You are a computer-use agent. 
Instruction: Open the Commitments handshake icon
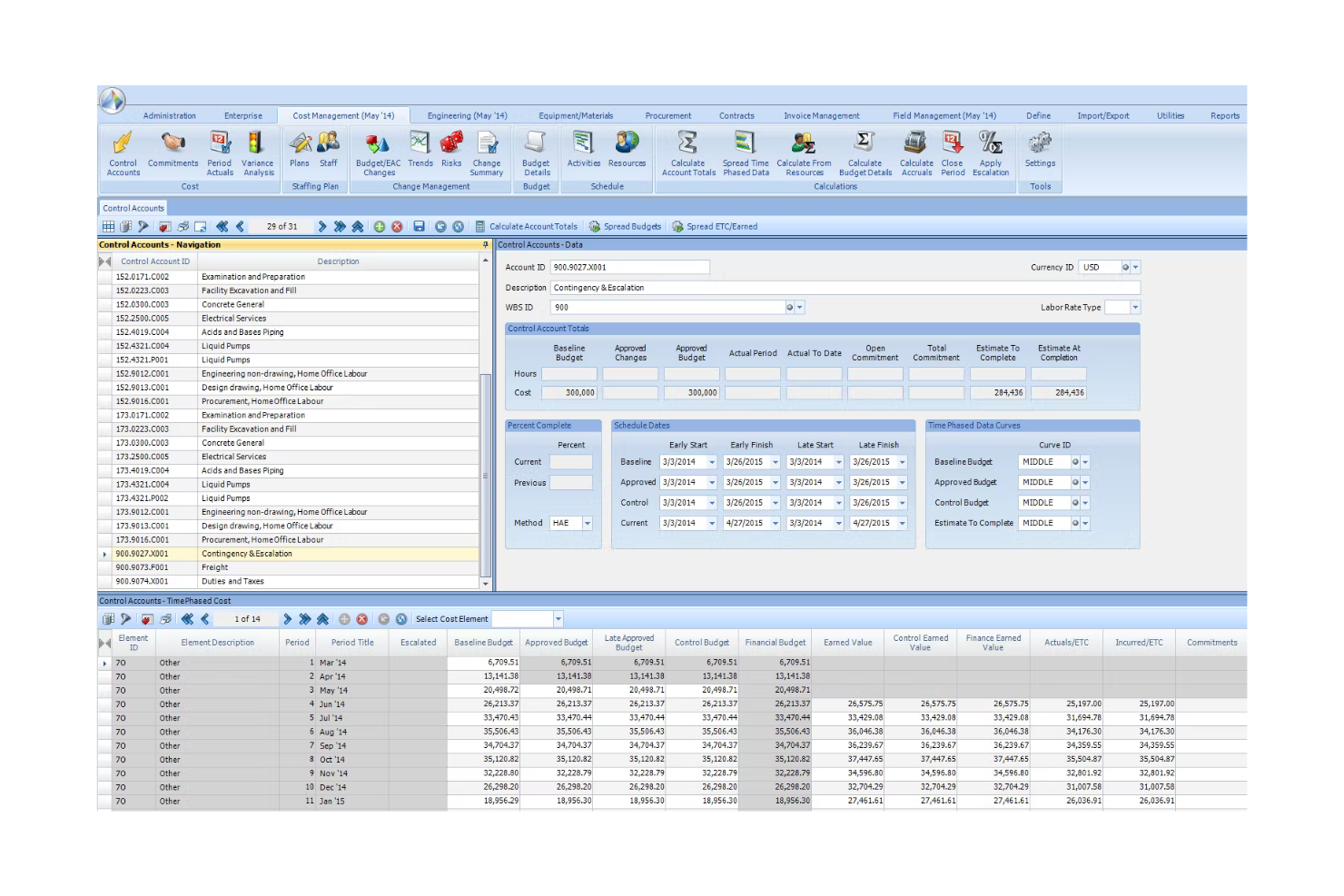click(173, 150)
